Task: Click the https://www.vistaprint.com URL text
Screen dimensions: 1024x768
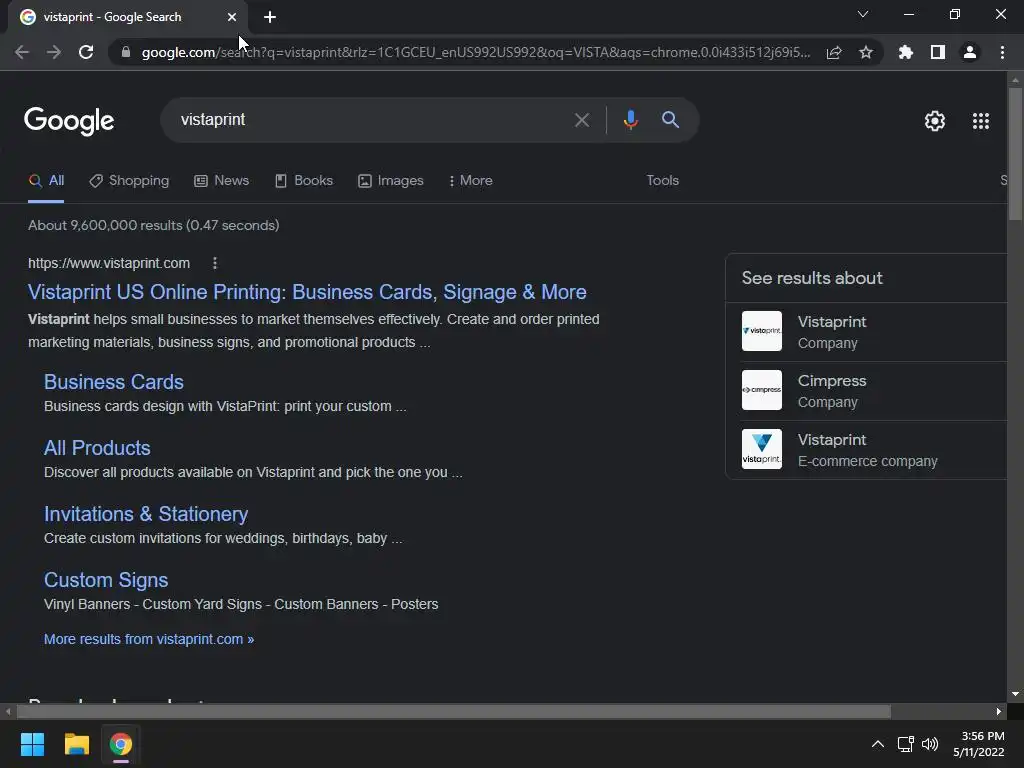Action: (109, 263)
